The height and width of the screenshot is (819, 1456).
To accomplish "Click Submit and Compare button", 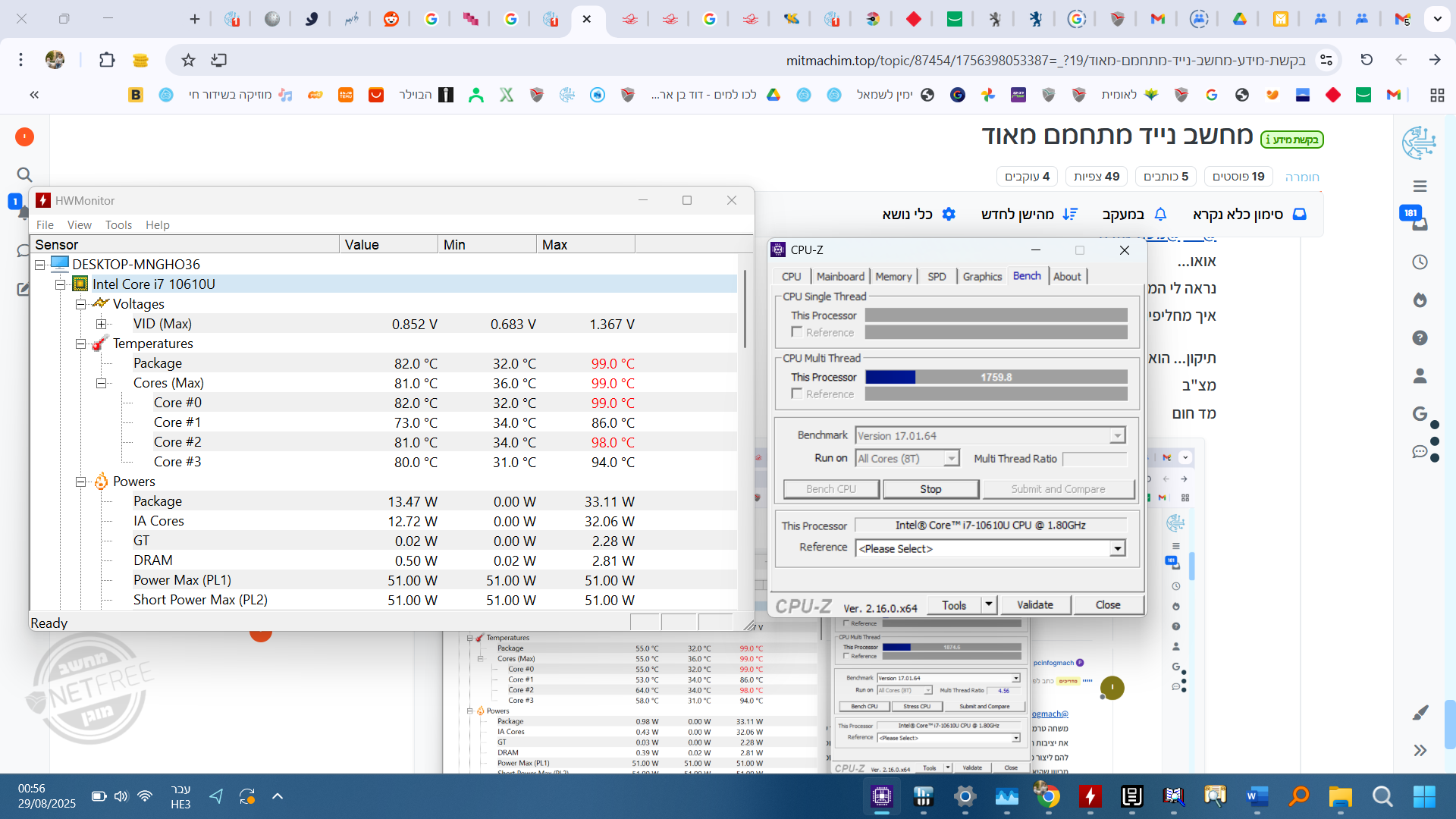I will pos(1058,489).
